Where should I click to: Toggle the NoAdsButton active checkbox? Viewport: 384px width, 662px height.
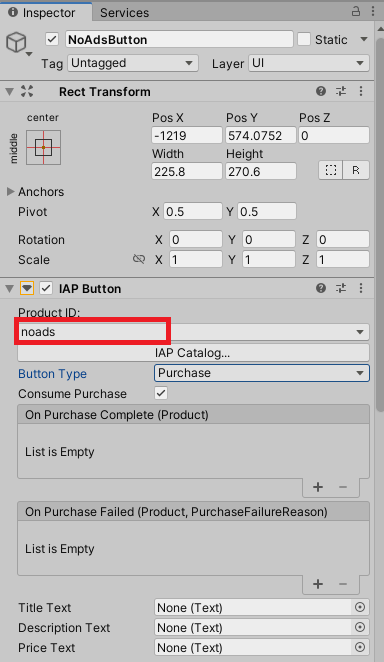52,39
